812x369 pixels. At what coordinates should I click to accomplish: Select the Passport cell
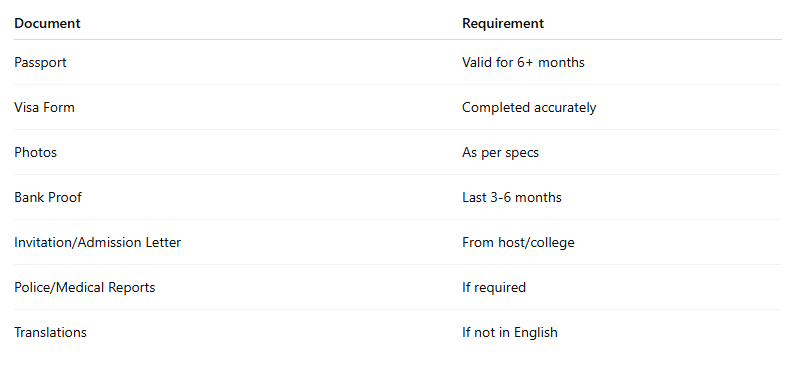point(40,62)
